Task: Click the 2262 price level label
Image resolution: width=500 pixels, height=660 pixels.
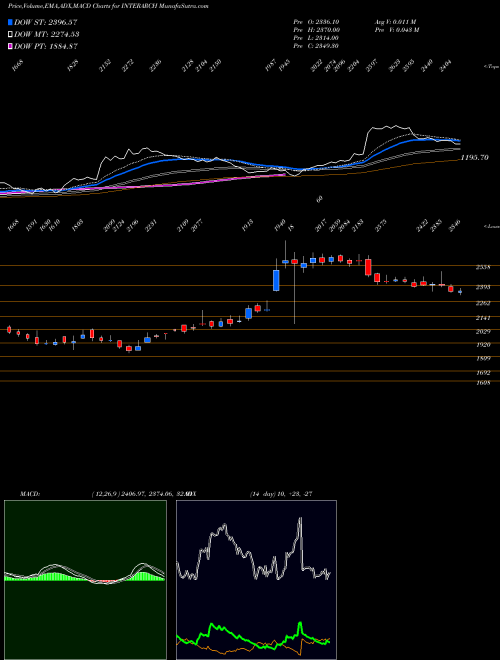Action: [x=483, y=303]
